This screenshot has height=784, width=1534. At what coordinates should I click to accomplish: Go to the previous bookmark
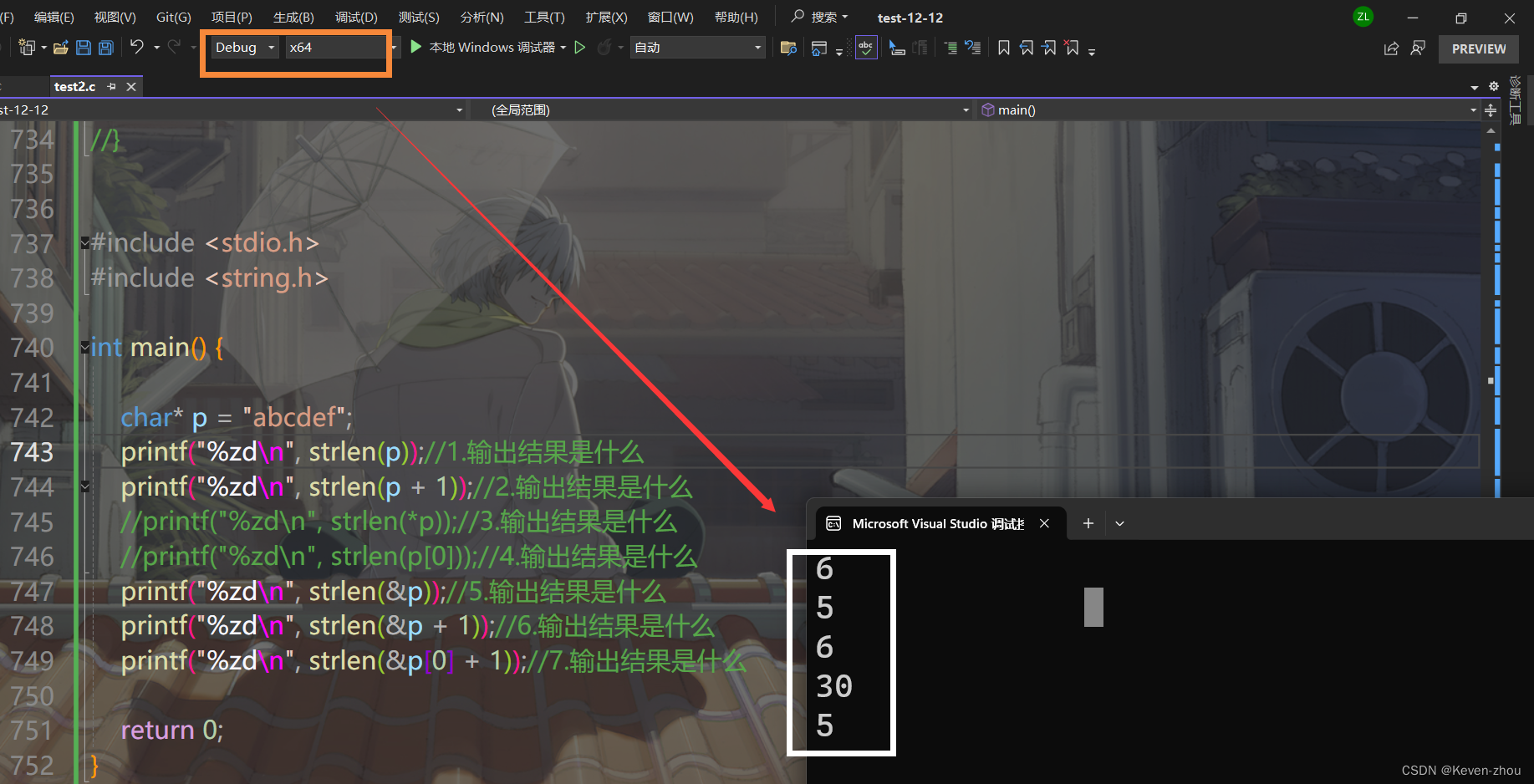1027,48
